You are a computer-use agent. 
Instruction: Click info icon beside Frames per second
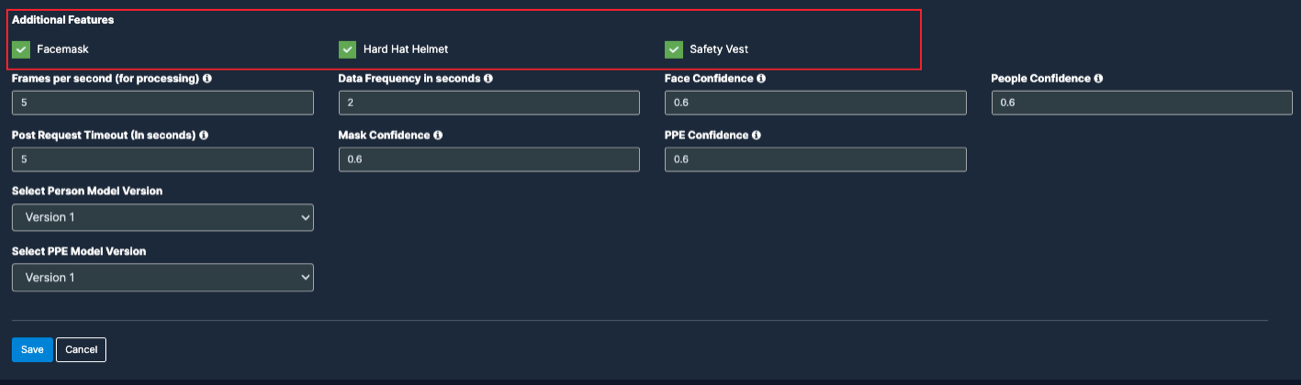click(x=207, y=78)
